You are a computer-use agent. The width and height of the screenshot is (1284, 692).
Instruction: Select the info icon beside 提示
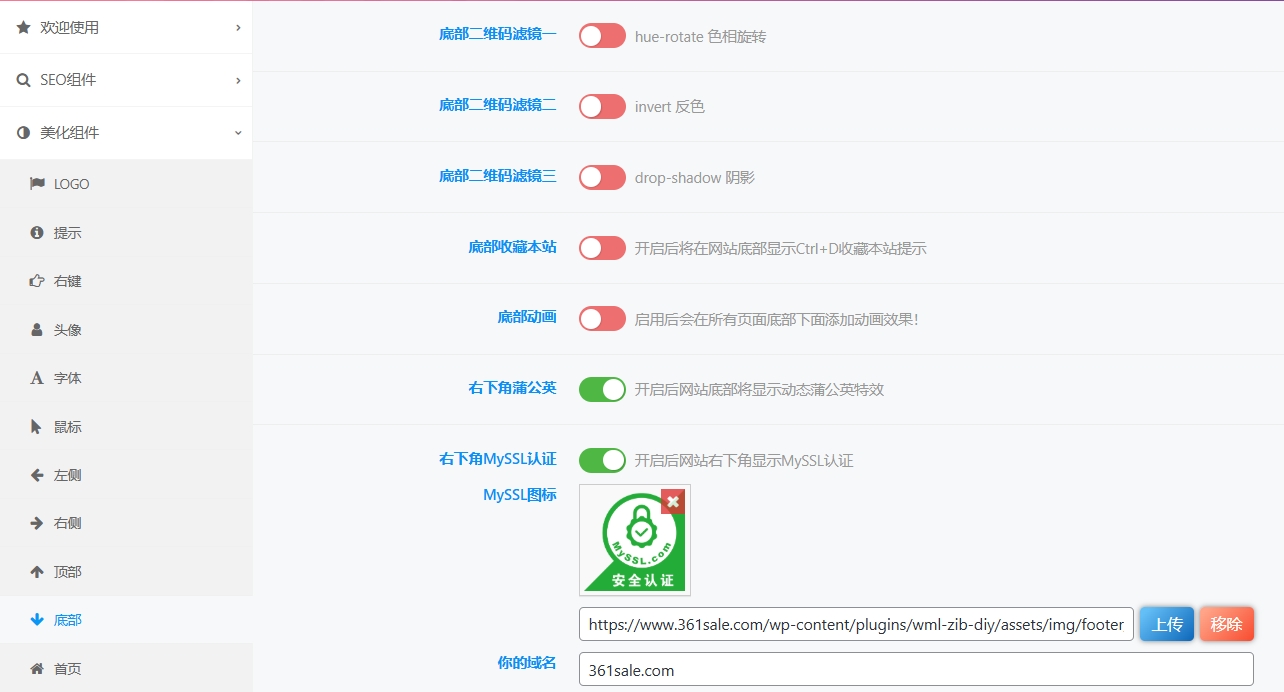click(x=37, y=233)
